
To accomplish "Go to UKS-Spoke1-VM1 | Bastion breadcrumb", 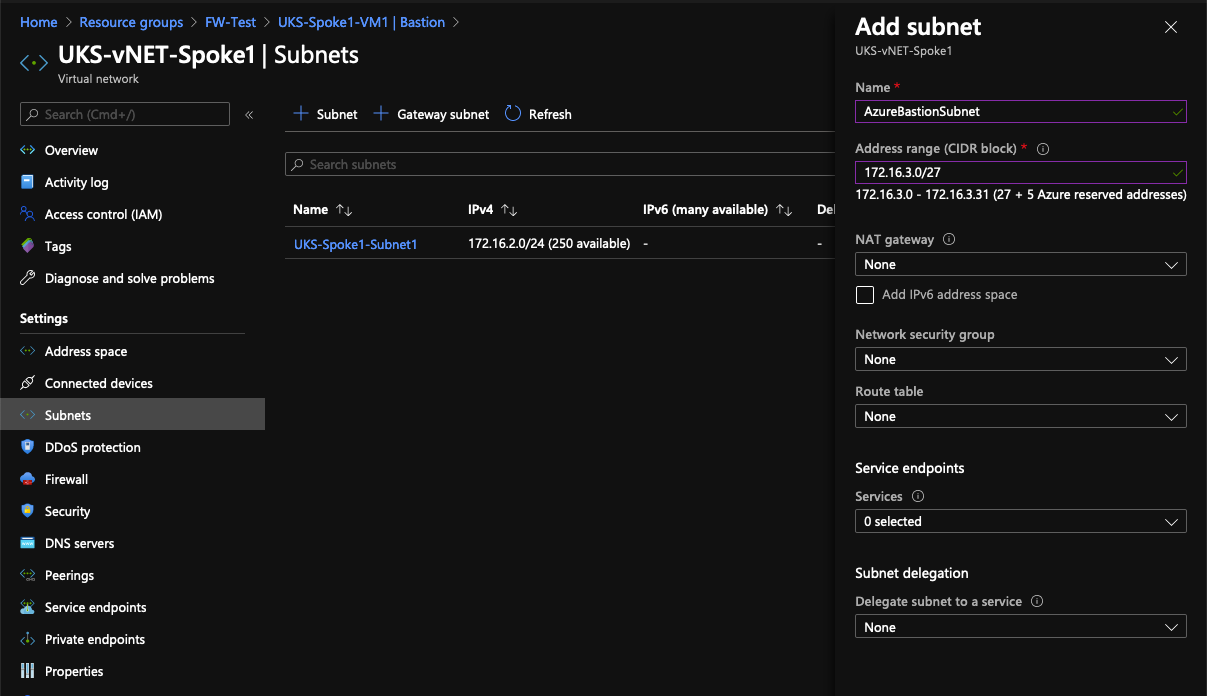I will click(361, 22).
